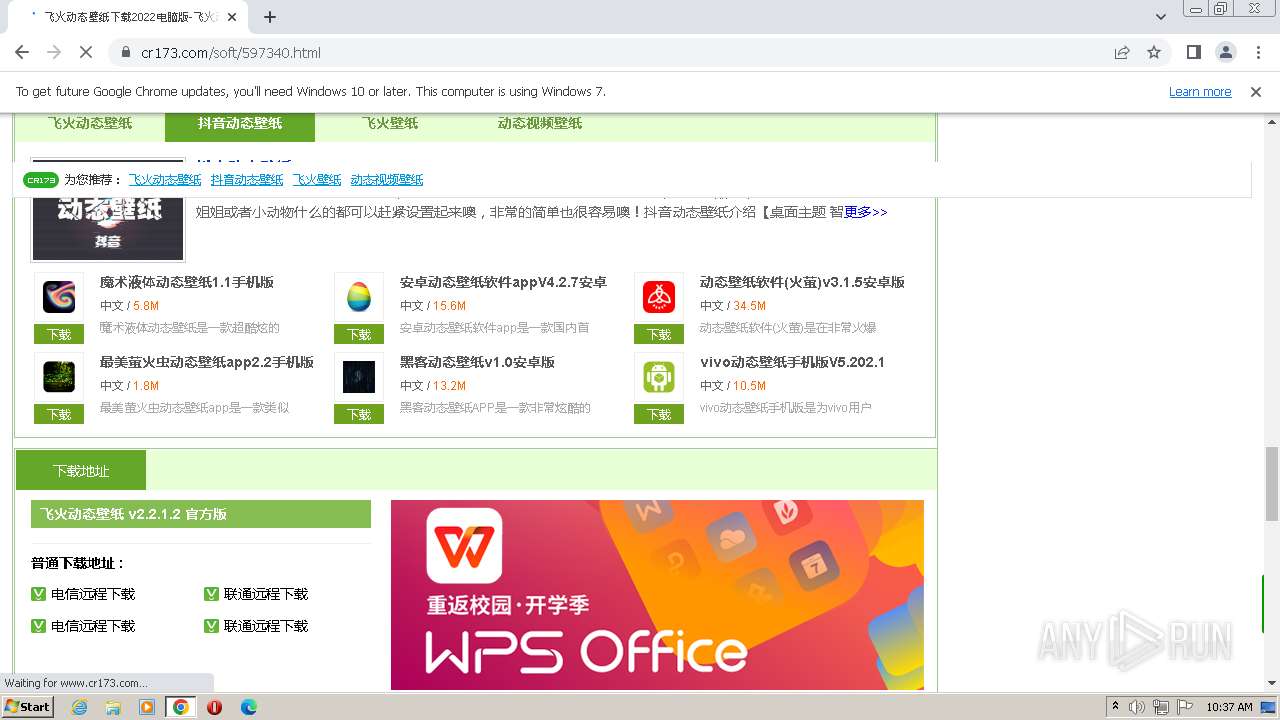
Task: Open Opera from the taskbar
Action: (x=214, y=707)
